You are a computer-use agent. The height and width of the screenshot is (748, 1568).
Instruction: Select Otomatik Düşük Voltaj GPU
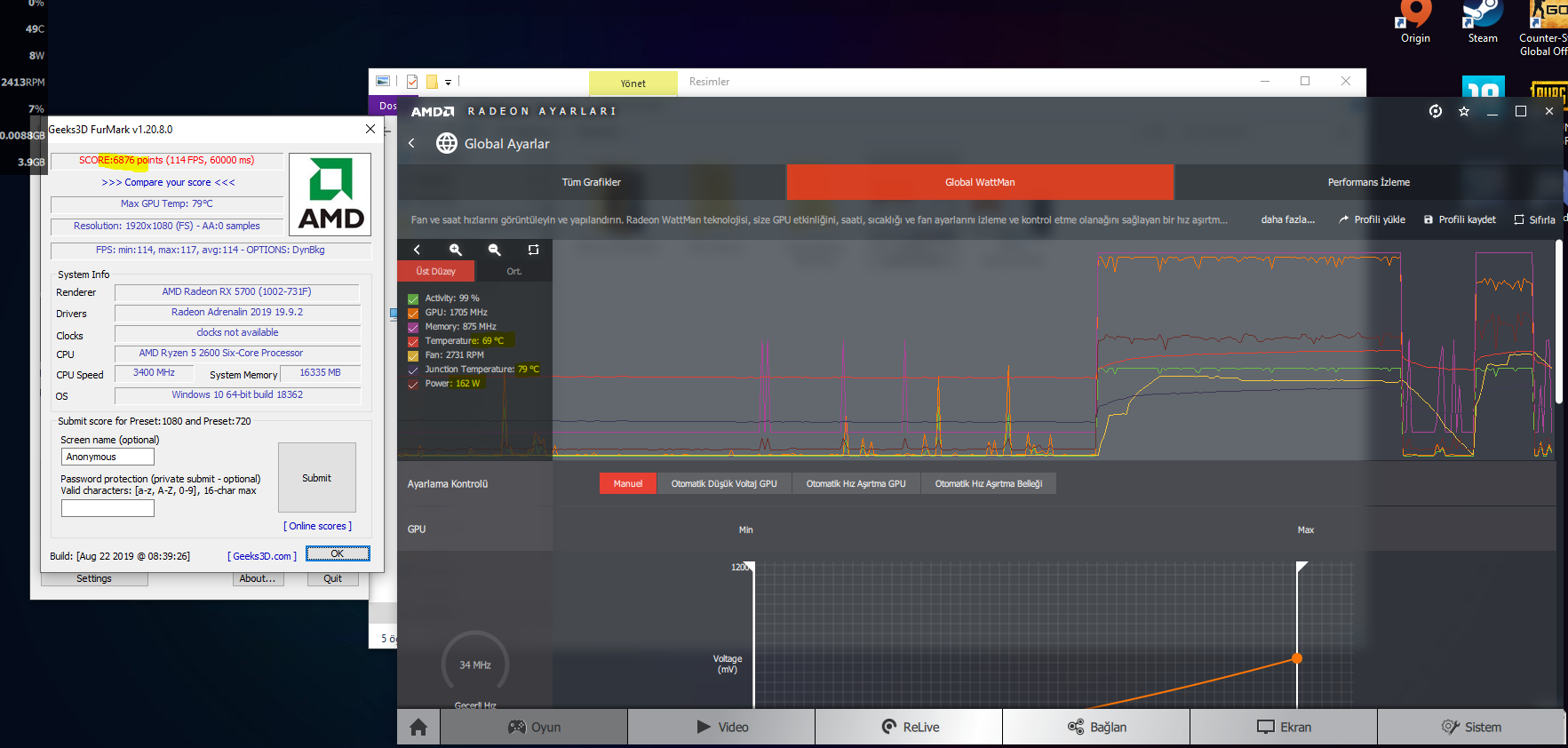[724, 483]
